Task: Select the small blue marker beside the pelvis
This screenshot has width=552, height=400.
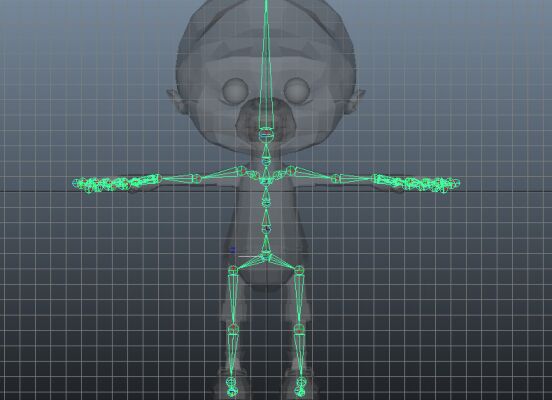Action: point(232,250)
